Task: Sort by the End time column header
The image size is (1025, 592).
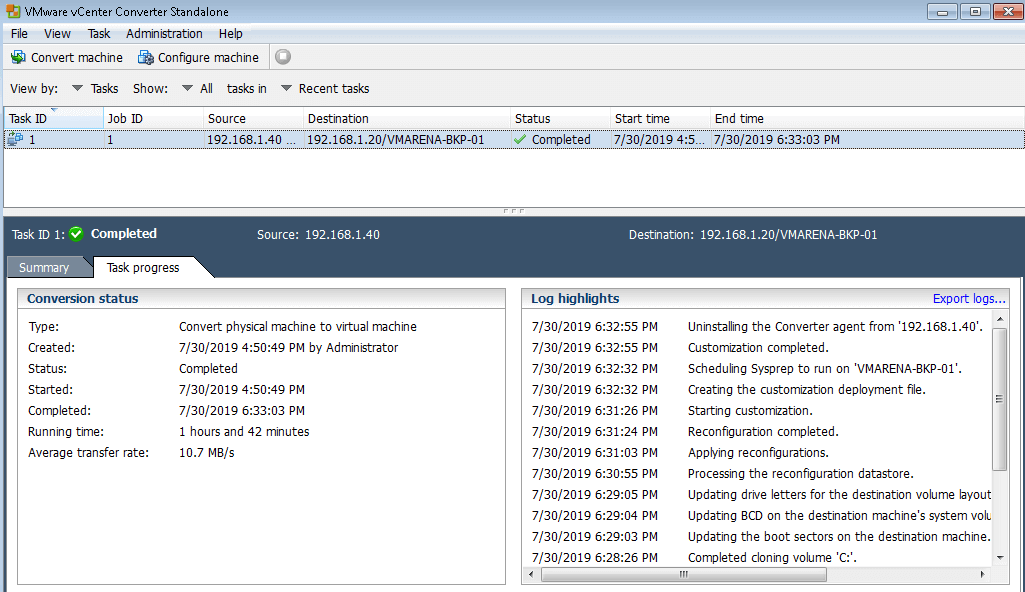Action: pos(867,118)
